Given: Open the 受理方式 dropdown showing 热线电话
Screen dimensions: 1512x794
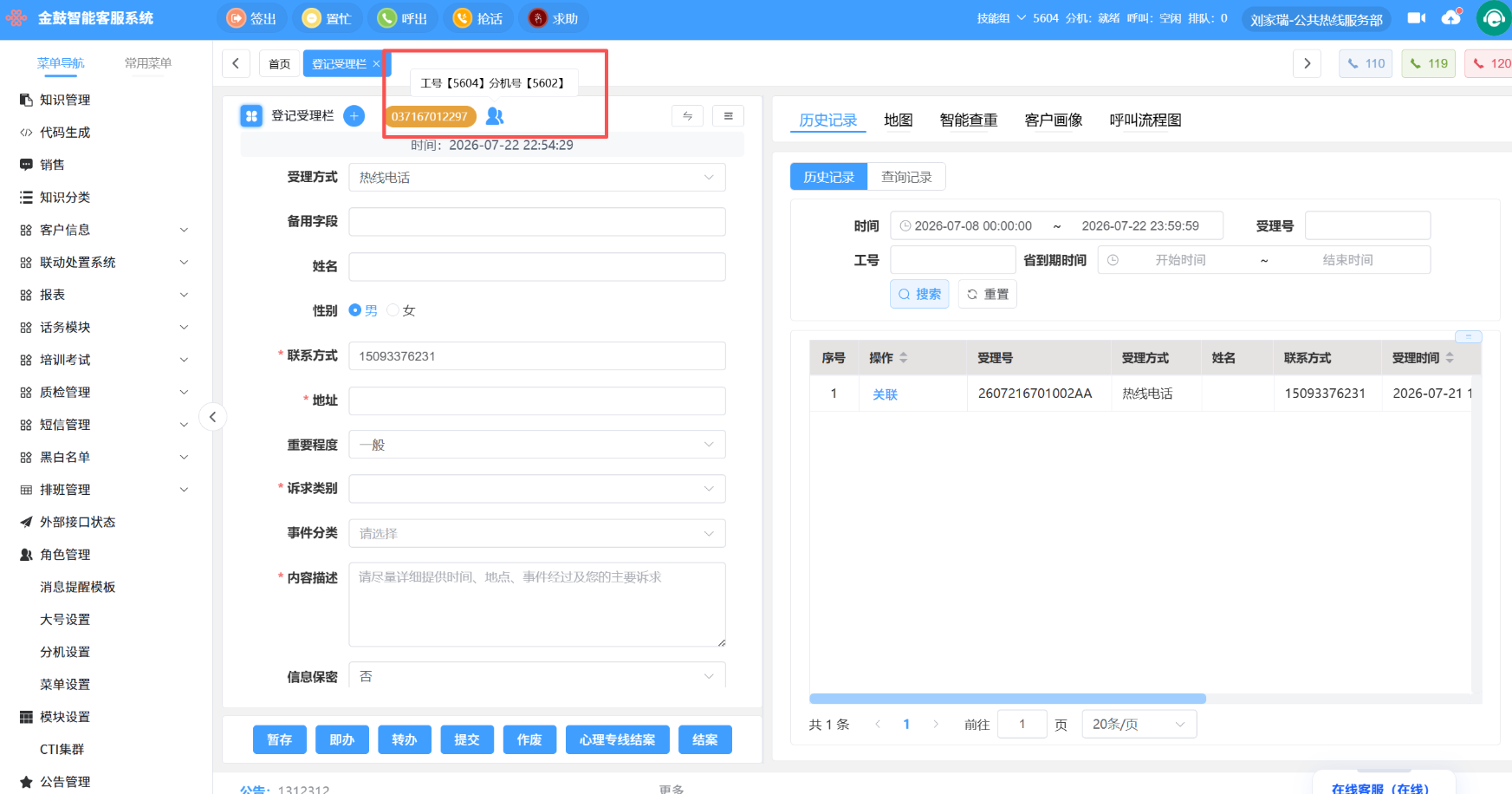Looking at the screenshot, I should pyautogui.click(x=537, y=177).
